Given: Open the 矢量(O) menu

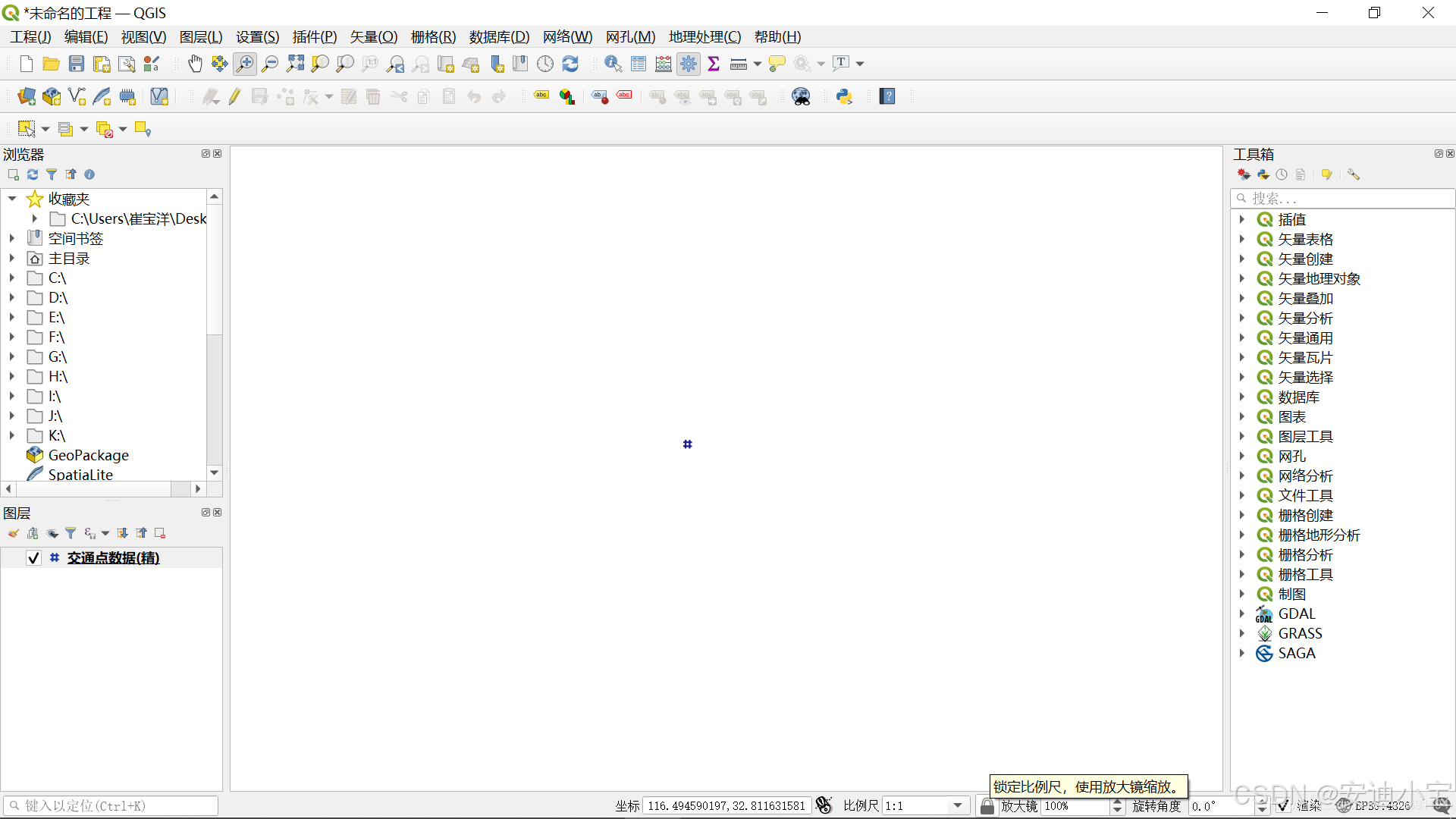Looking at the screenshot, I should (373, 37).
